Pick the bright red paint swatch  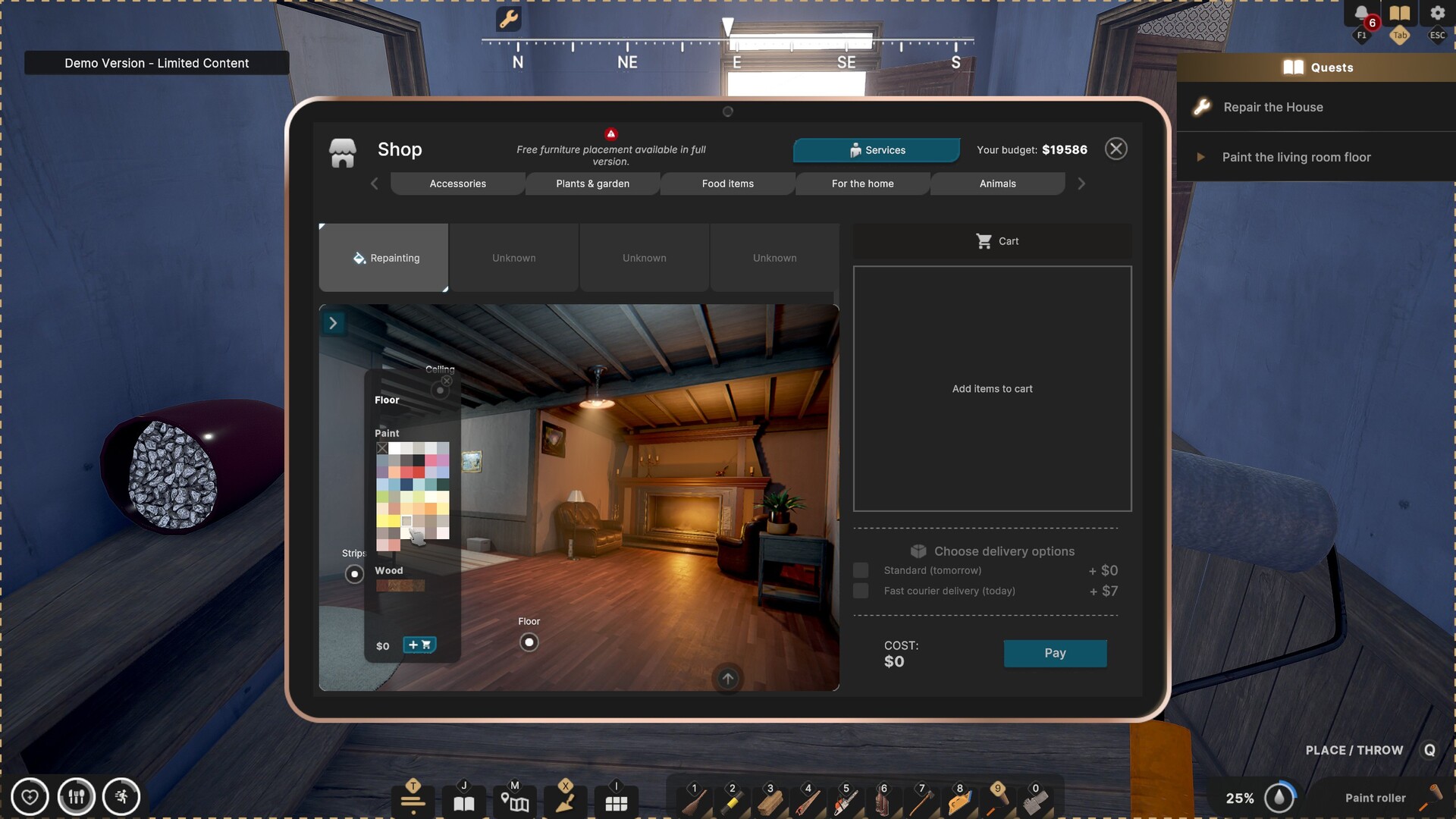419,472
